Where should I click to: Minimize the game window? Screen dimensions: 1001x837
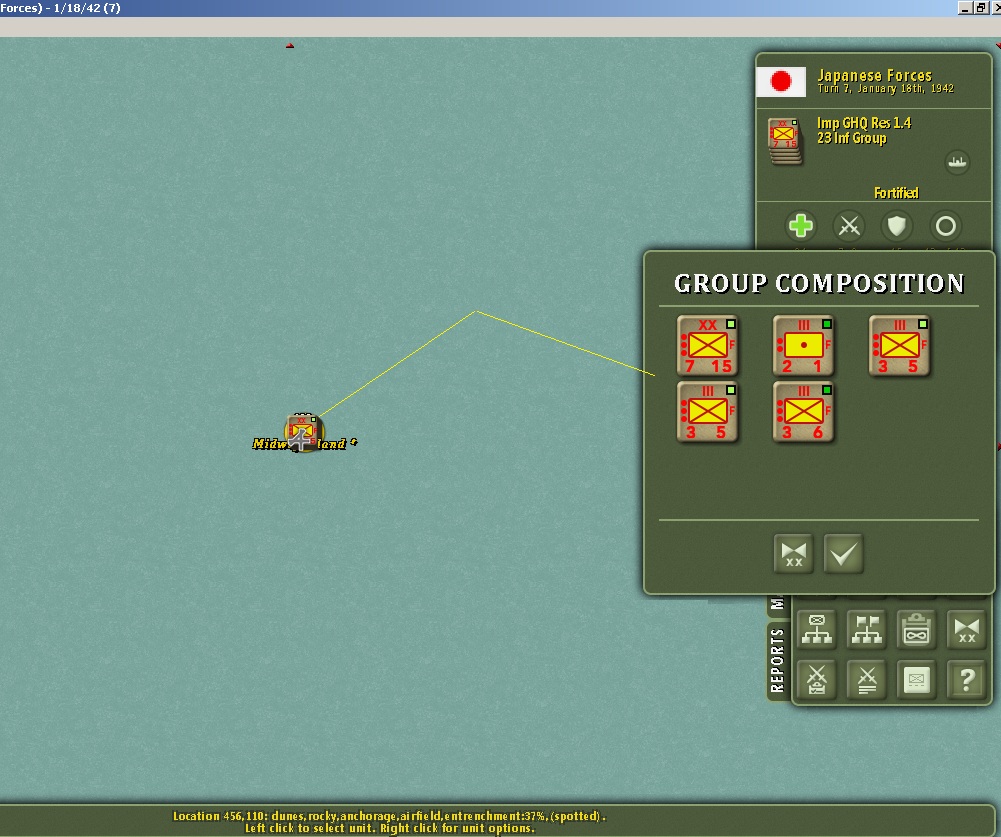965,8
